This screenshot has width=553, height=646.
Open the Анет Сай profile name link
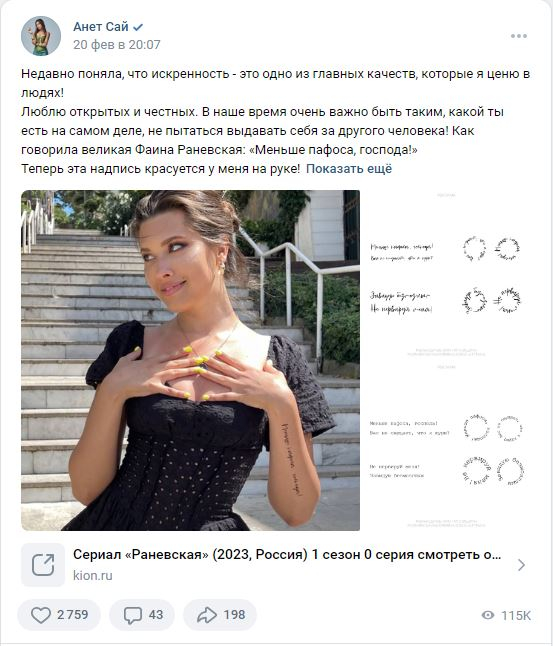(x=101, y=27)
